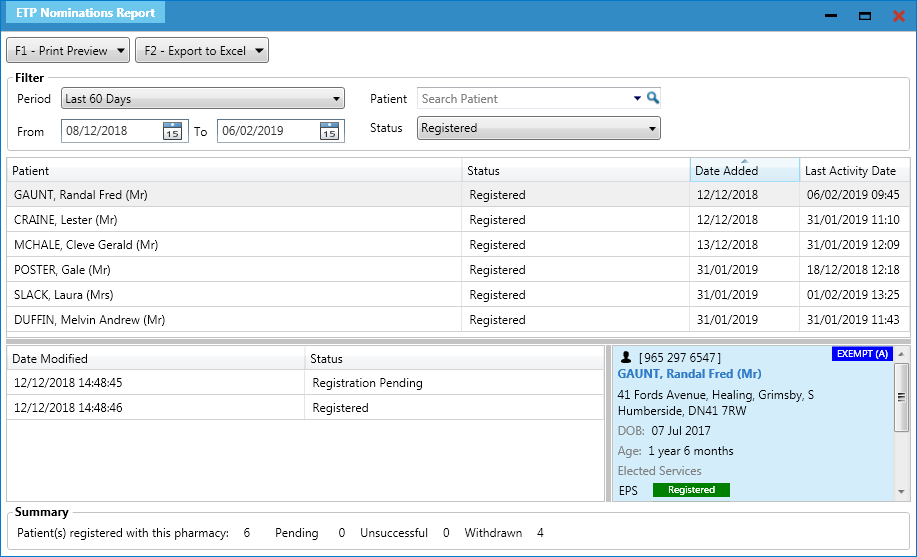This screenshot has height=557, width=917.
Task: Open the From date calendar picker
Action: coord(172,131)
